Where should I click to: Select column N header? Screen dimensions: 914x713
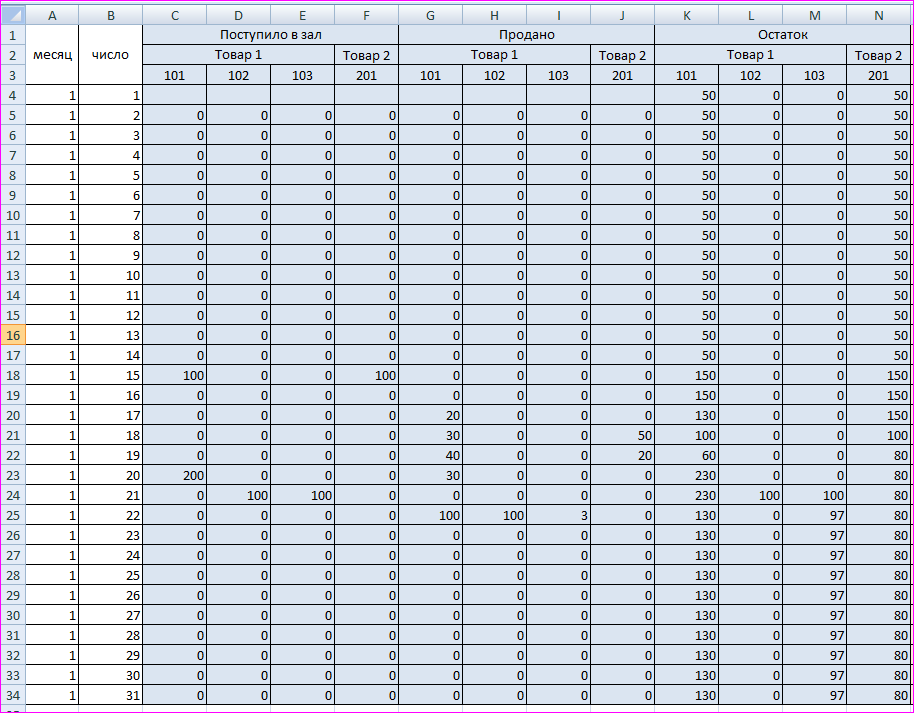click(879, 15)
